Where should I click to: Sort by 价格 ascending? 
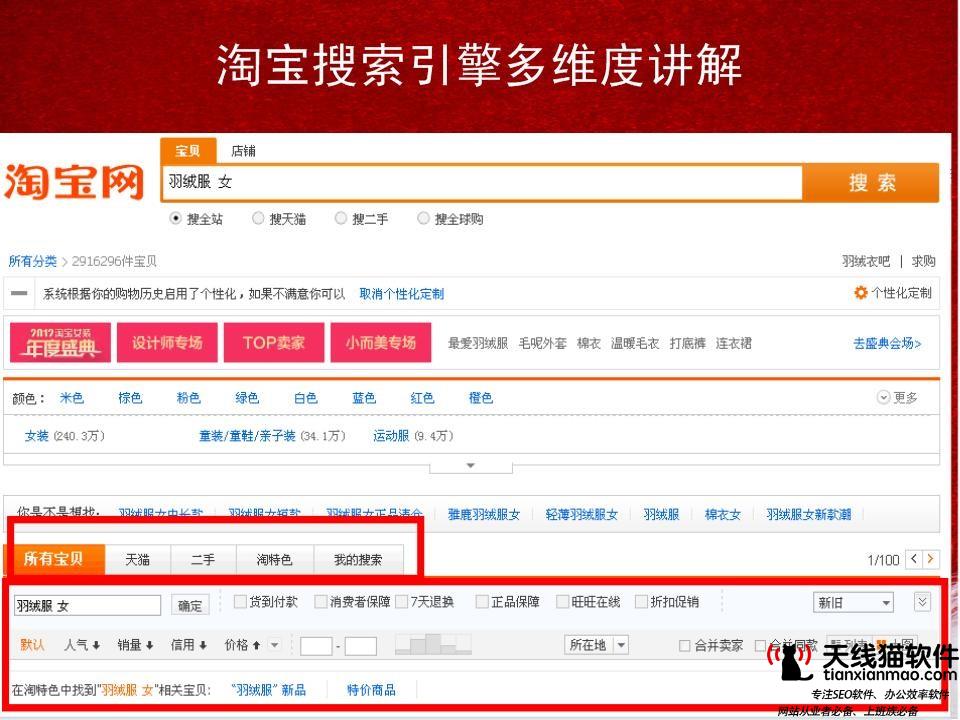pyautogui.click(x=242, y=645)
